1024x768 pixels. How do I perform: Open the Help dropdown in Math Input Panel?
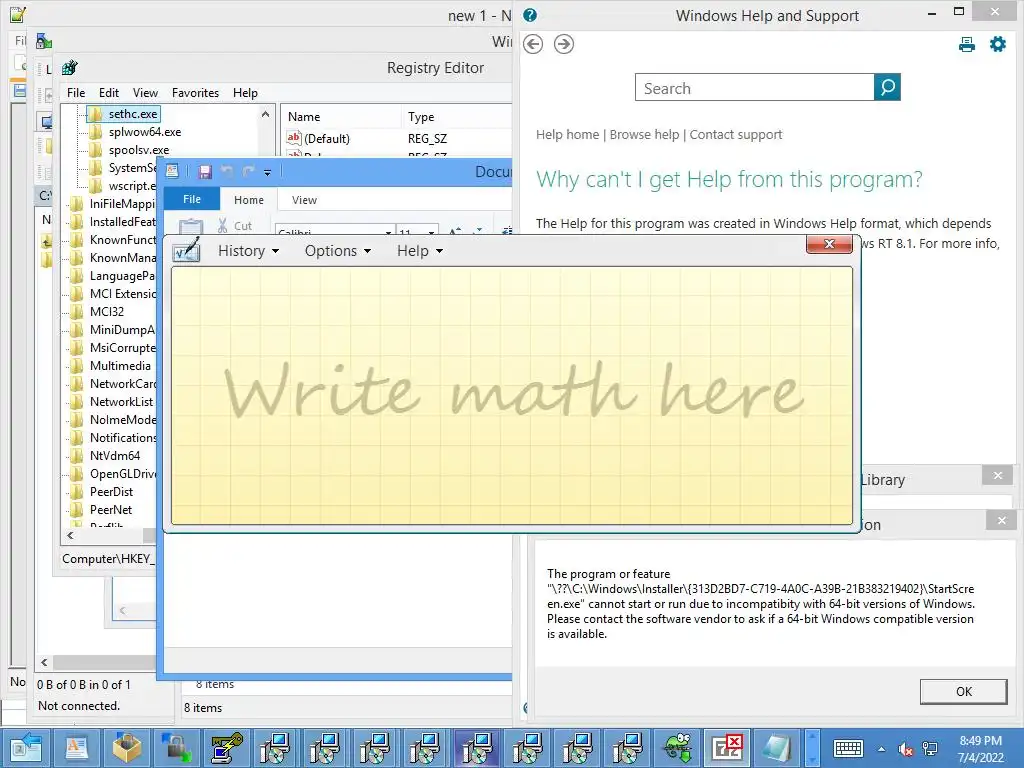420,251
